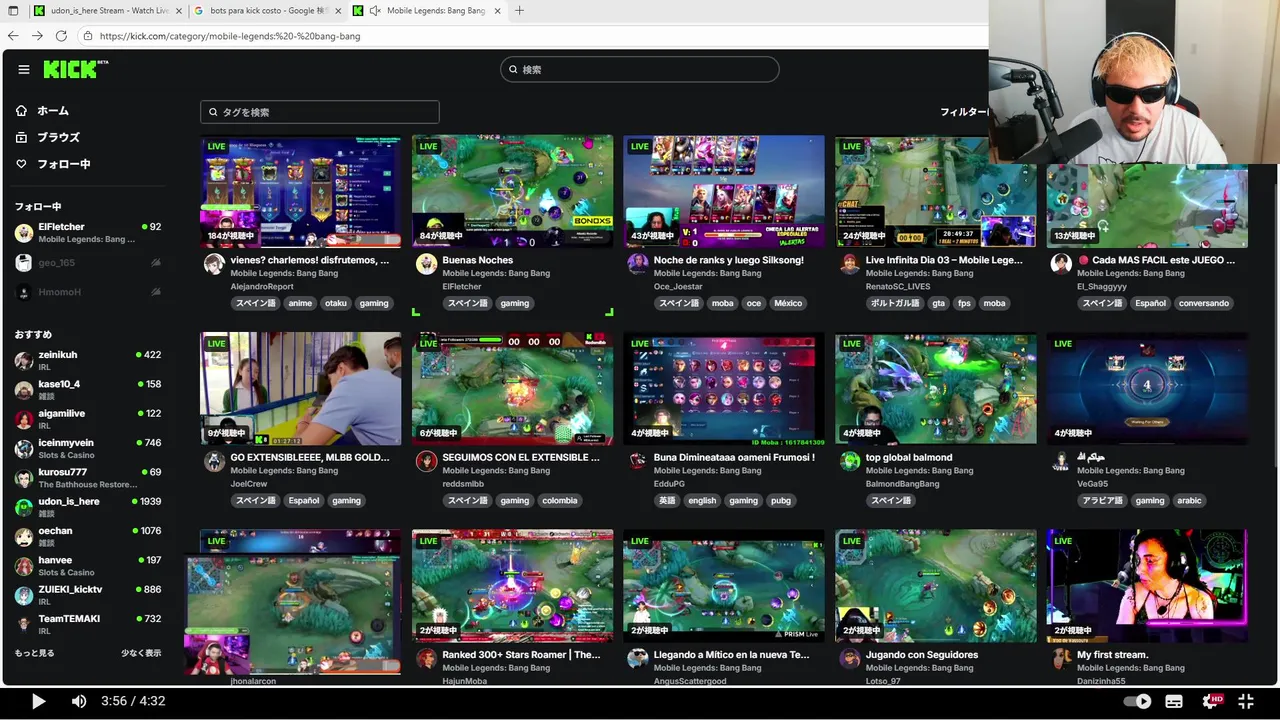1280x720 pixels.
Task: Click the pubg tag under EdduPG
Action: (x=780, y=501)
